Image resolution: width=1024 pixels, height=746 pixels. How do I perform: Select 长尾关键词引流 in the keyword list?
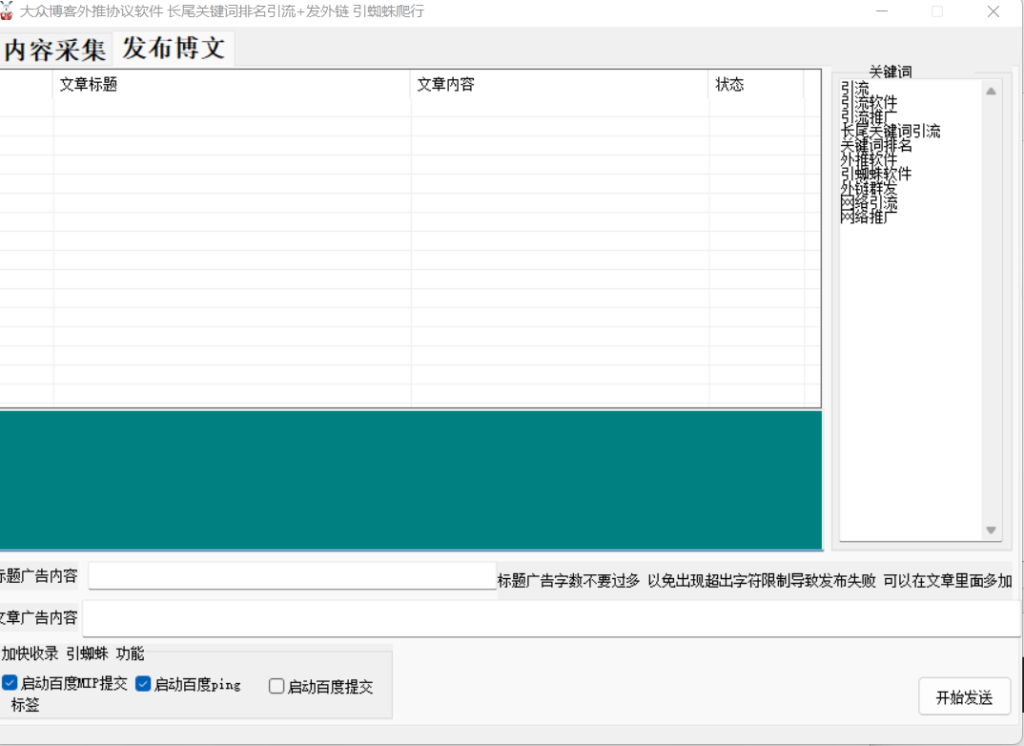coord(890,131)
